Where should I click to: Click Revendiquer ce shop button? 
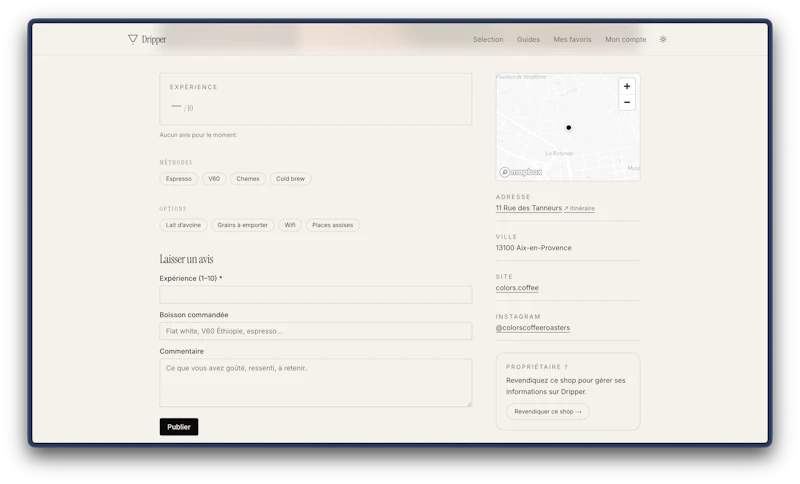[547, 412]
